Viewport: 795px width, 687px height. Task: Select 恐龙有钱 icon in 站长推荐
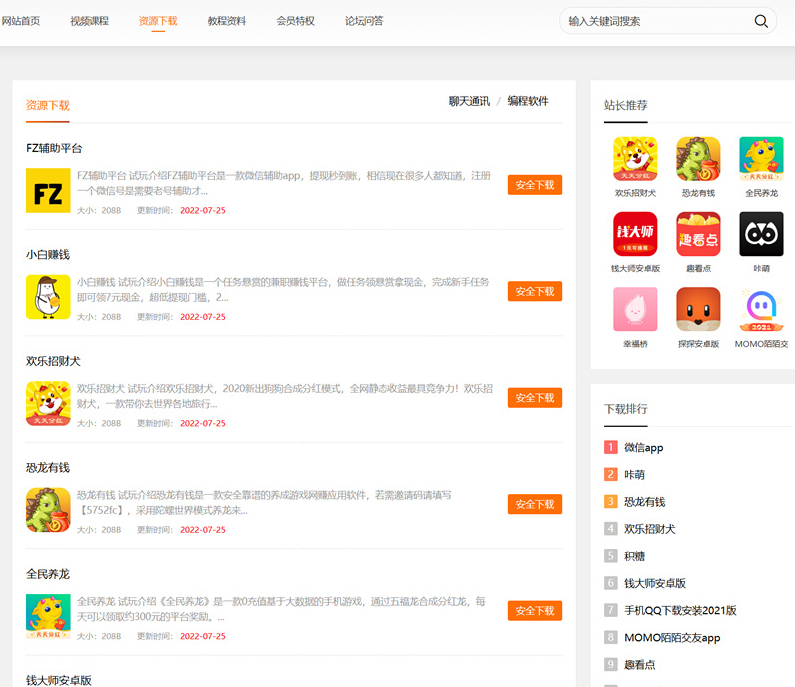(698, 159)
